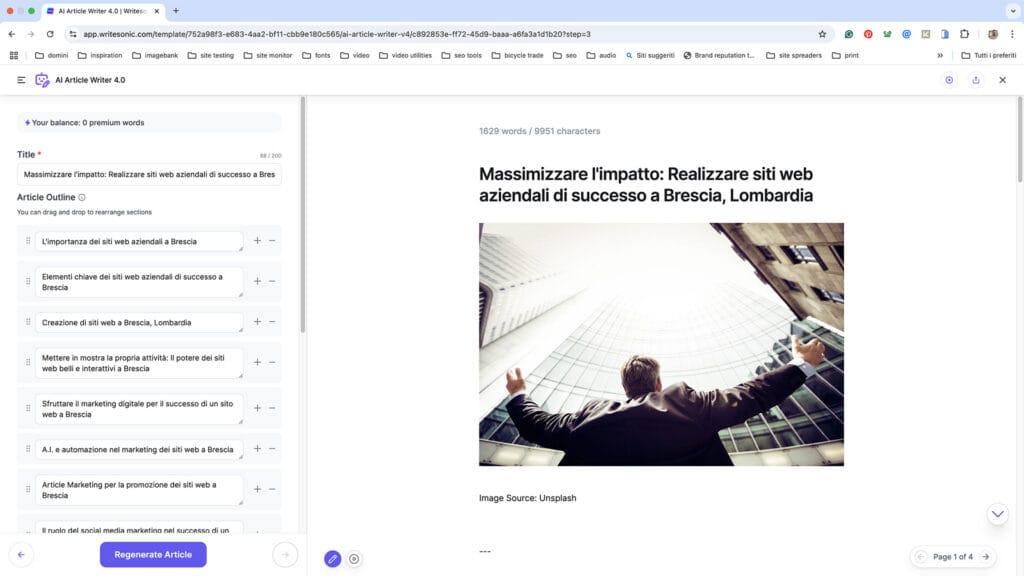Click the share/export icon in app header

click(x=976, y=80)
